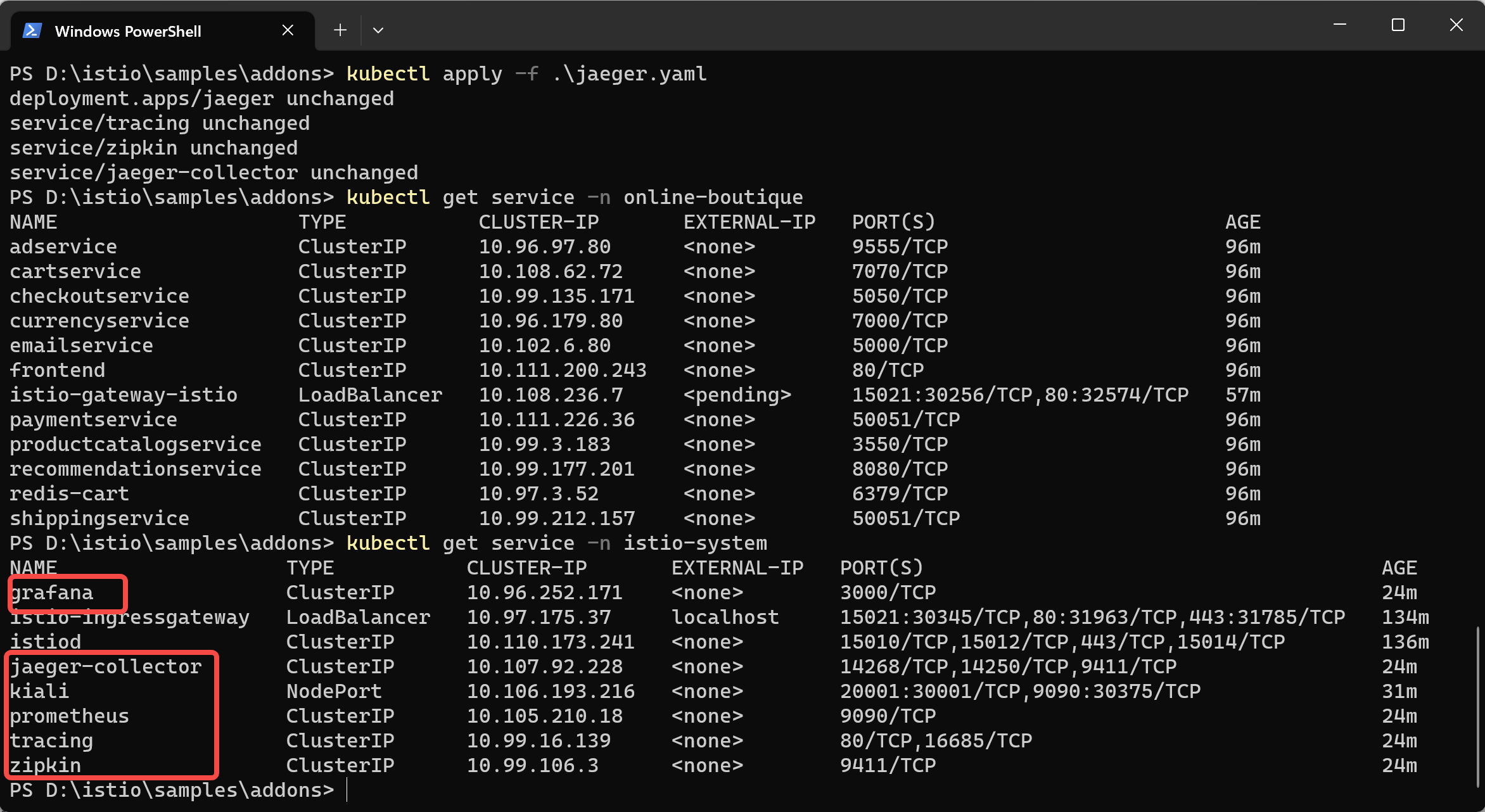Click the age value '31m'
The image size is (1485, 812).
[x=1399, y=692]
